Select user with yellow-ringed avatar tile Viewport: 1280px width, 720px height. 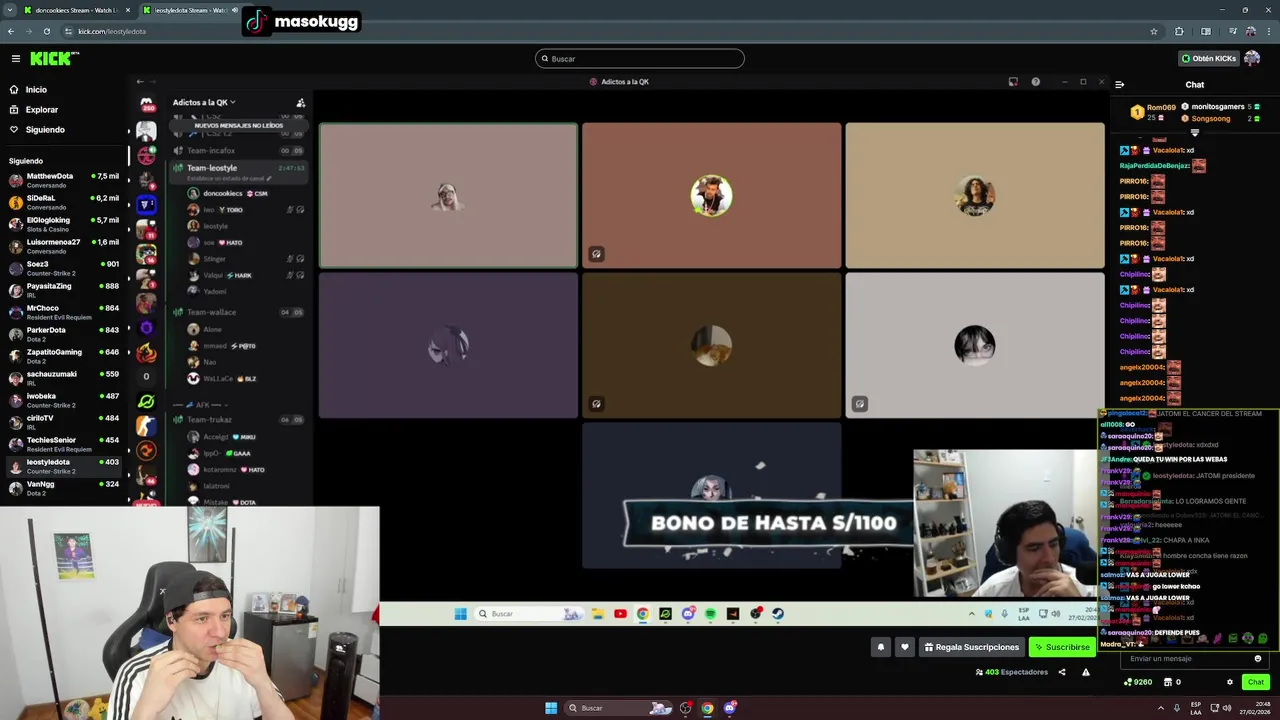[x=711, y=196]
